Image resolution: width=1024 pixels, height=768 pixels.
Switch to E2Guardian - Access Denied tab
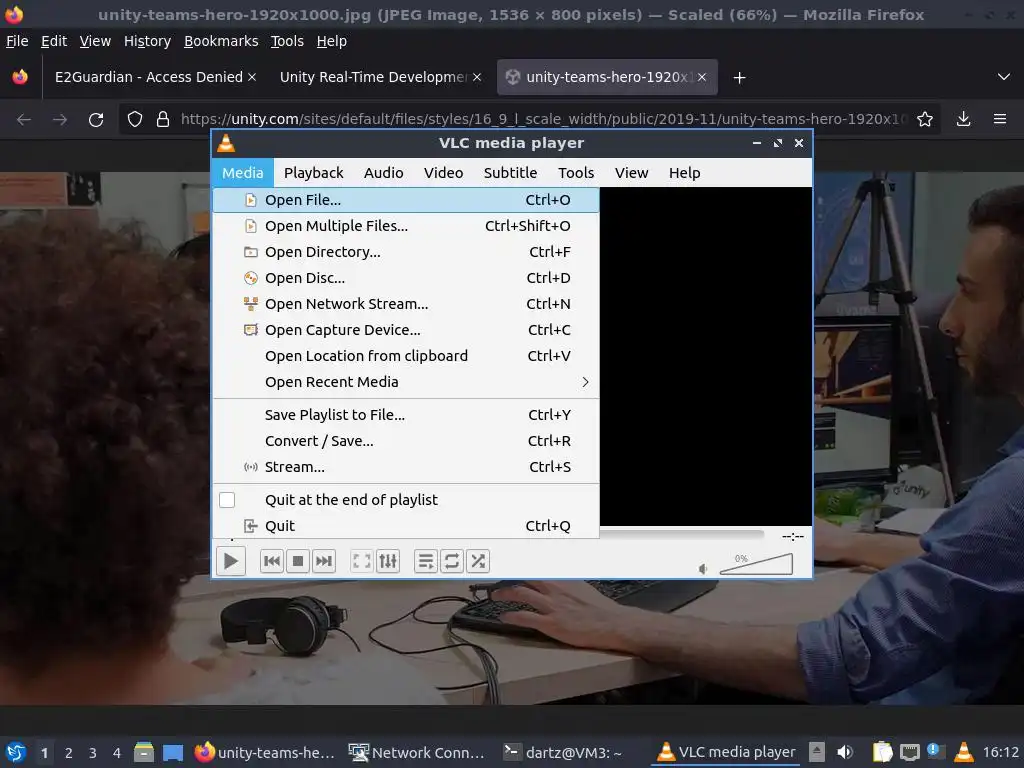pos(149,77)
